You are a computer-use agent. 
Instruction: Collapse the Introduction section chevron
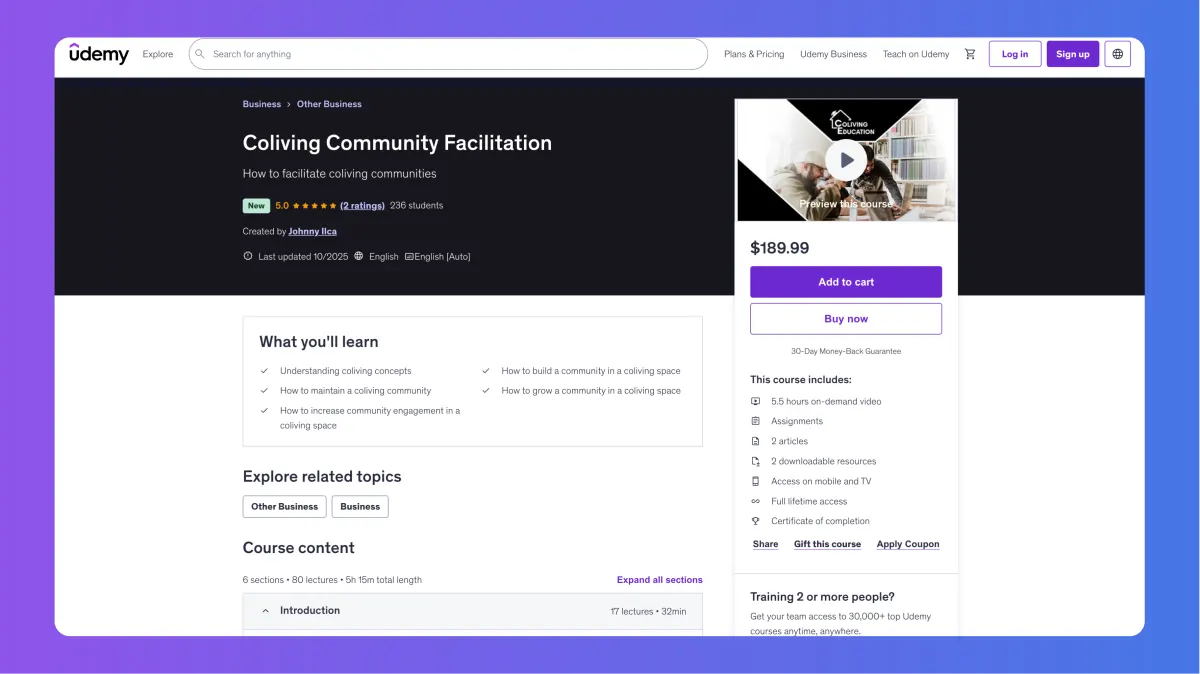[x=265, y=611]
